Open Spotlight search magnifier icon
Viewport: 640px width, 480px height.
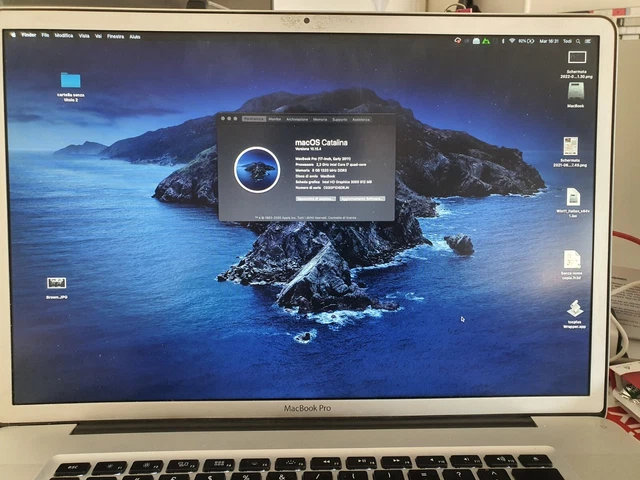click(x=578, y=41)
